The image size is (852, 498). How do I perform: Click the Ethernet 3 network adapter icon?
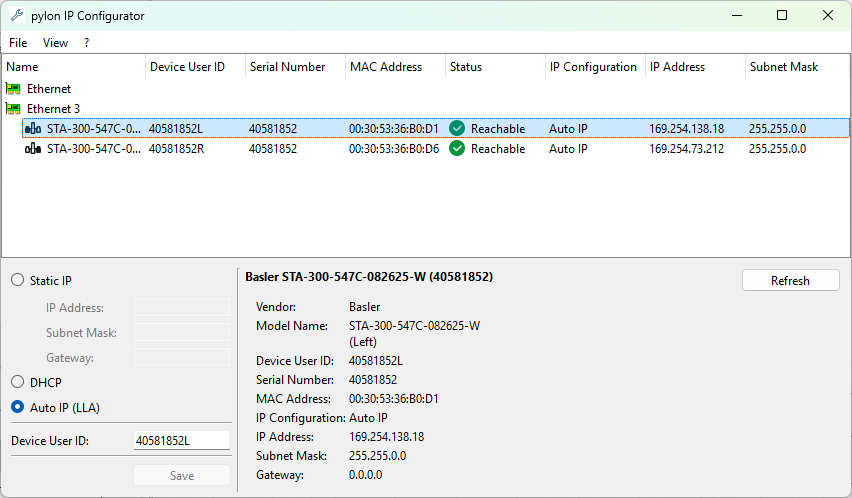point(13,109)
